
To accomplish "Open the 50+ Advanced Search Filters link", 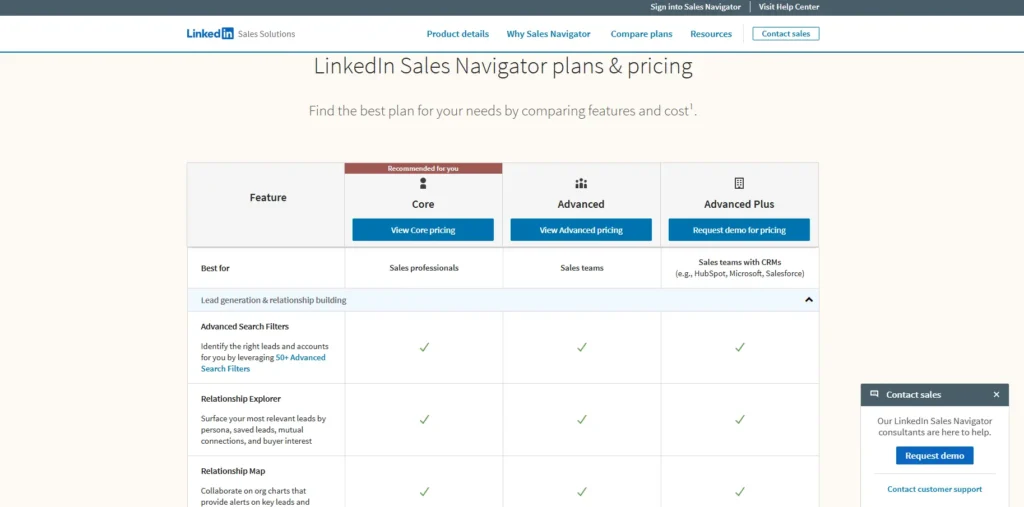I will 263,363.
